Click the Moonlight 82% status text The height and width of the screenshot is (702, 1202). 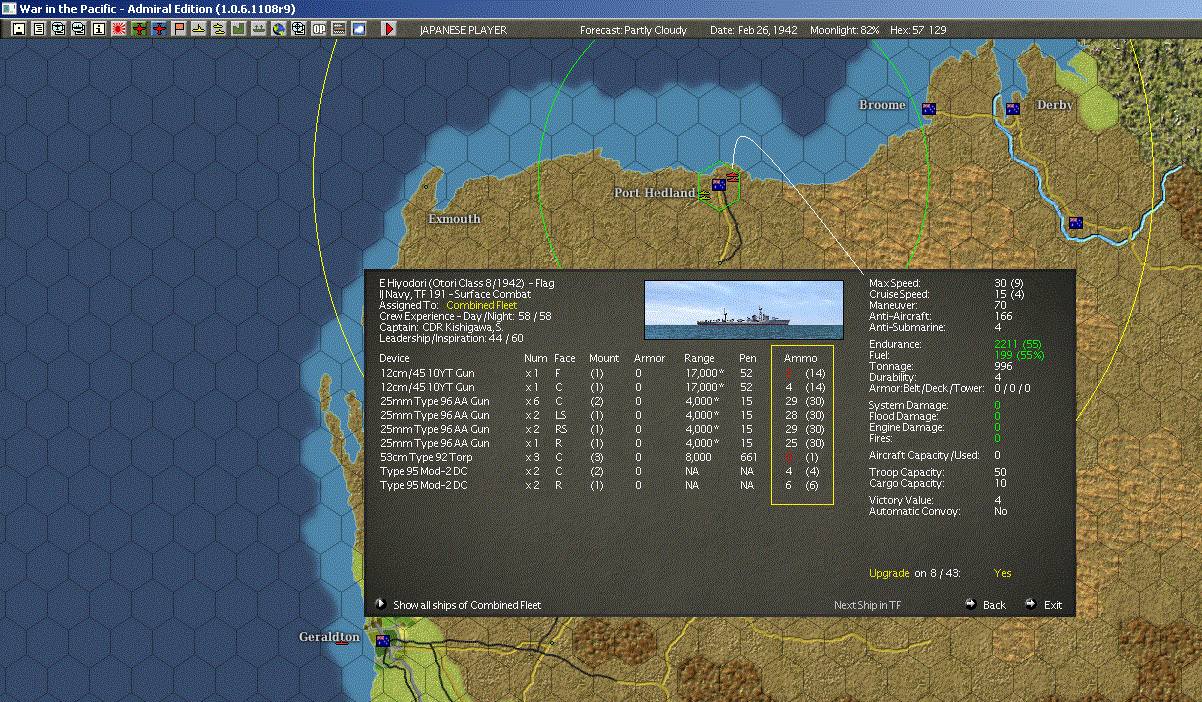846,30
